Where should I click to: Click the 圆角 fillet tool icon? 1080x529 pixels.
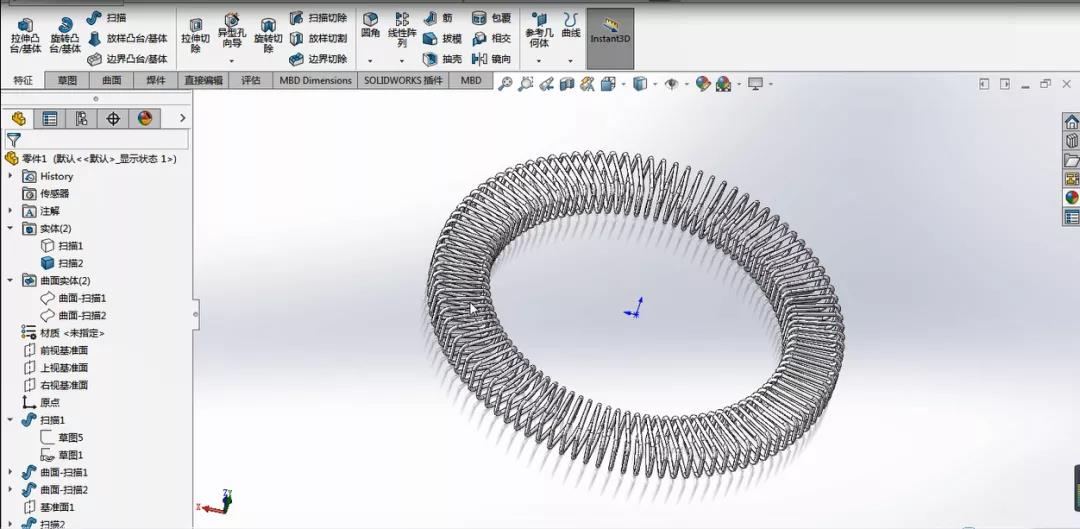coord(370,26)
